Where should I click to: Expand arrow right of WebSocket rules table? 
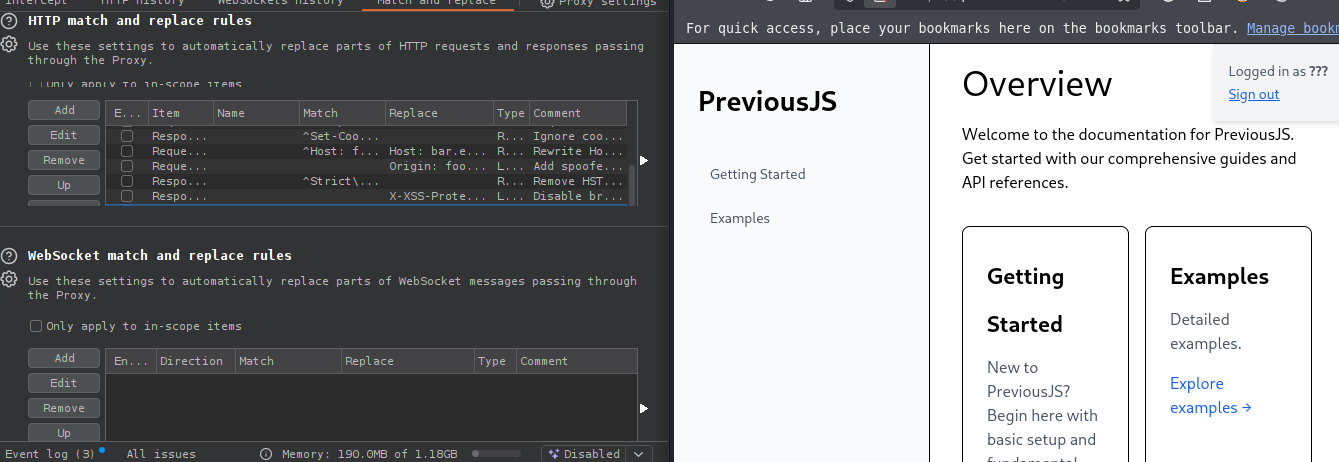coord(644,408)
